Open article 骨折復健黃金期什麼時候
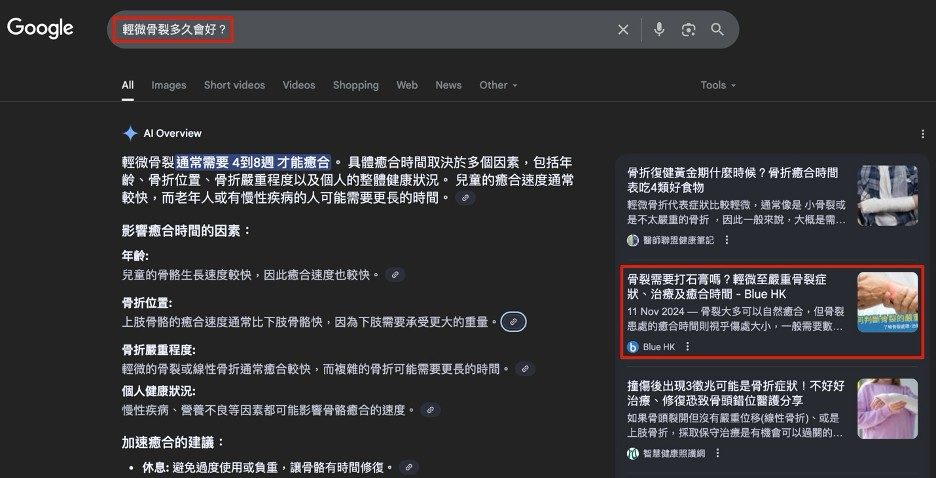936x478 pixels. pyautogui.click(x=733, y=180)
